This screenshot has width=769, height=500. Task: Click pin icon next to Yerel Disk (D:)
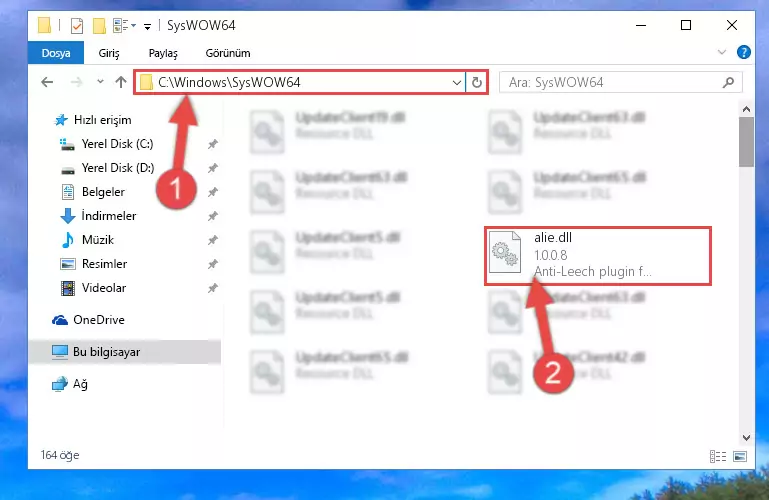[212, 168]
